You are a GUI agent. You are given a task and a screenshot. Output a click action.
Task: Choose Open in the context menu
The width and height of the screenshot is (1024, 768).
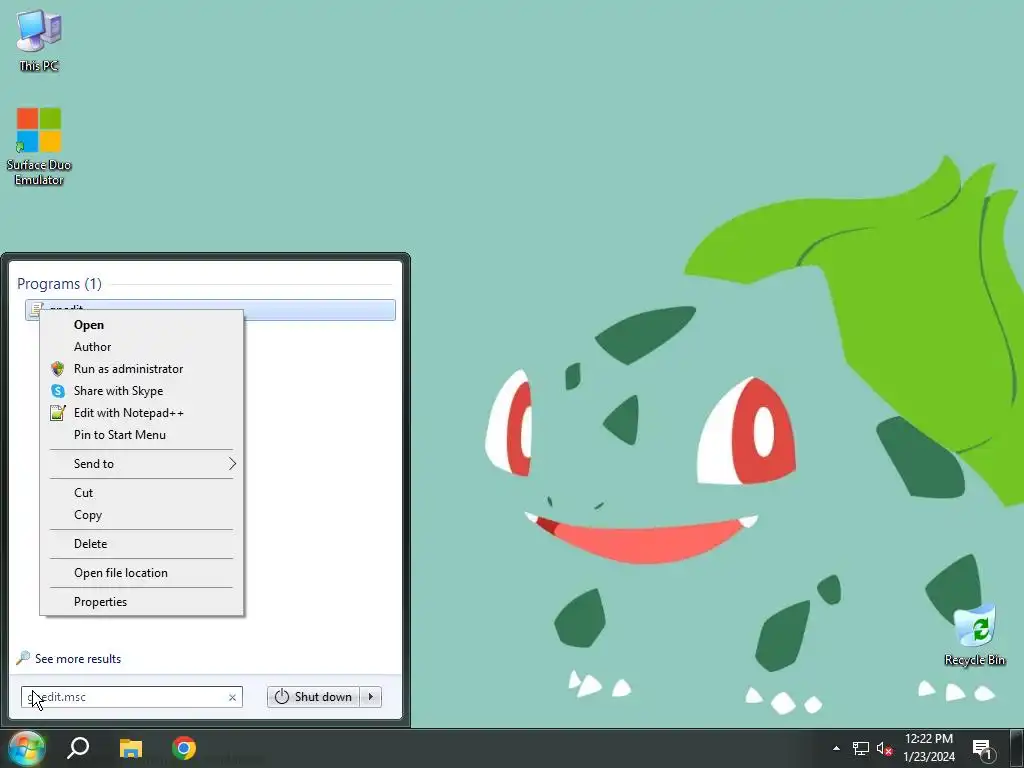pyautogui.click(x=142, y=325)
